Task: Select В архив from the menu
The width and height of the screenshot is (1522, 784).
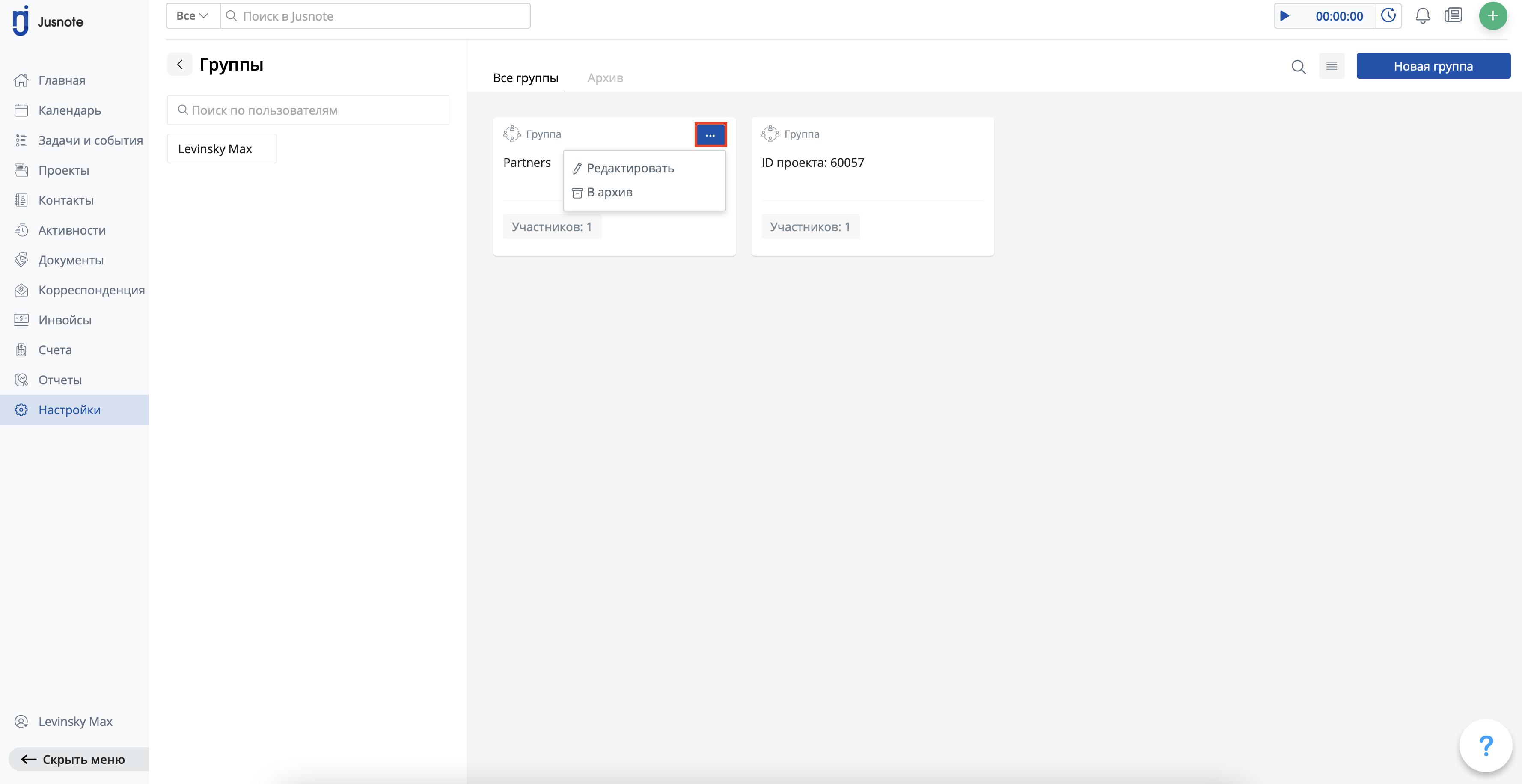Action: pyautogui.click(x=609, y=193)
